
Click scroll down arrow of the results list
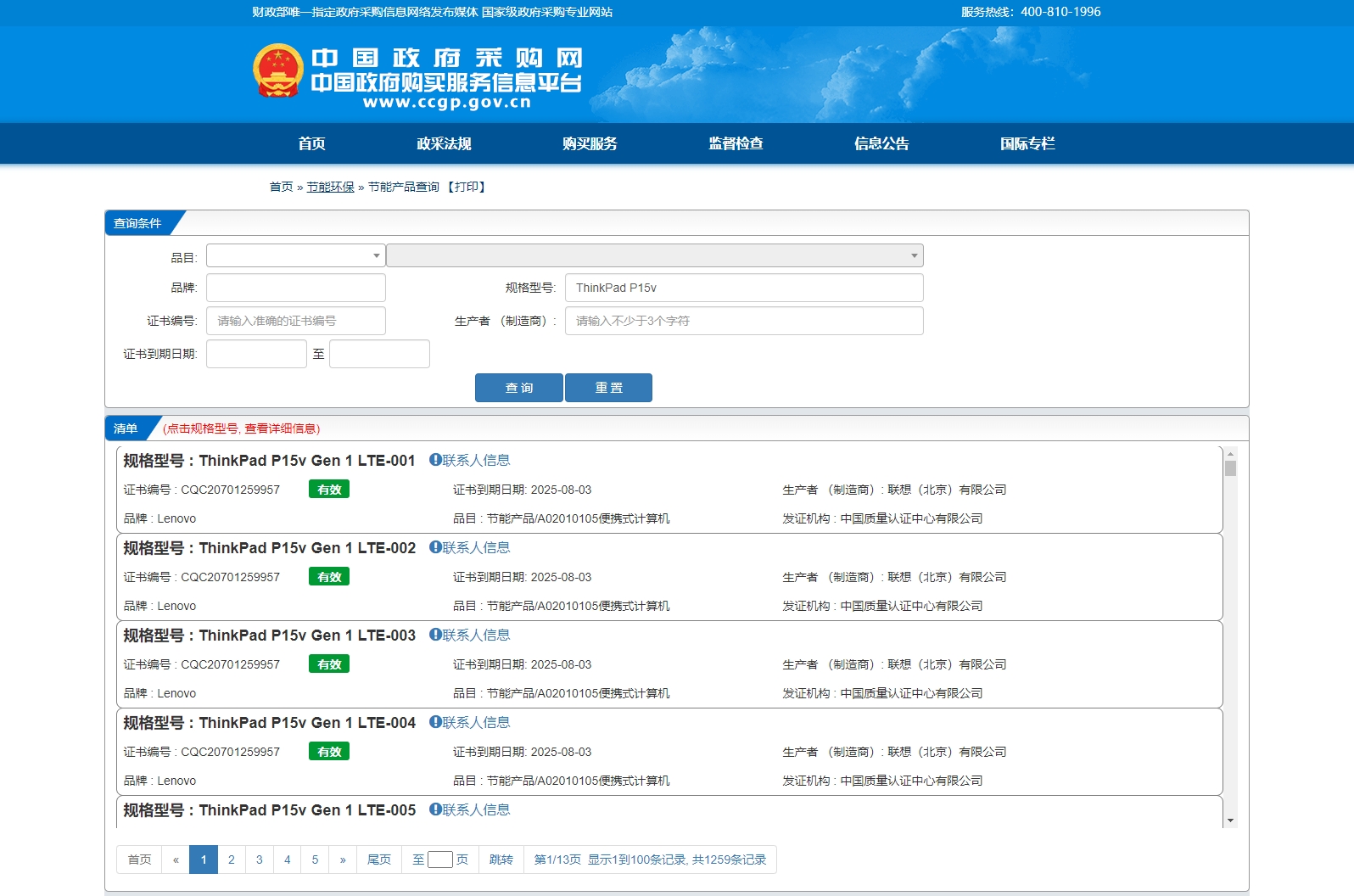1230,821
